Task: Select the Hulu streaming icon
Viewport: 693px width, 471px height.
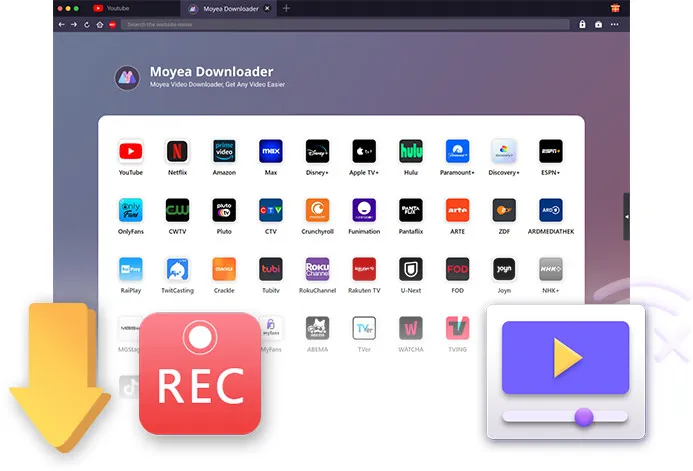Action: [411, 152]
